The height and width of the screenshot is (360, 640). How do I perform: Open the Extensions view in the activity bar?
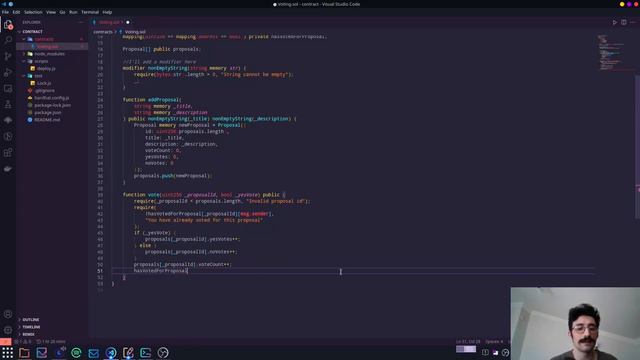(x=8, y=153)
